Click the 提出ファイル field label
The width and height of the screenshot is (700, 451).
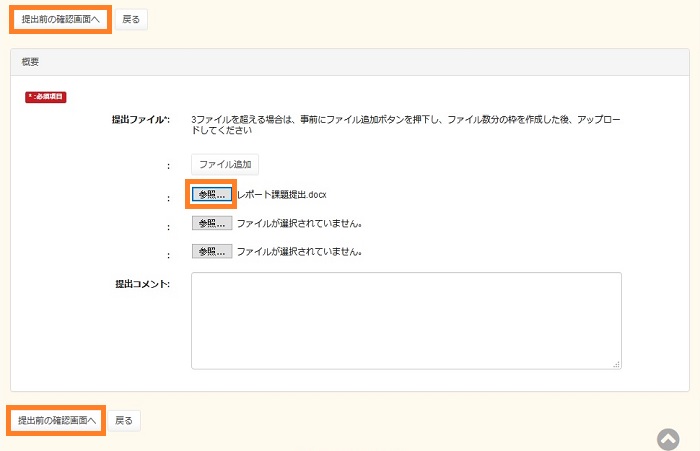pos(138,119)
